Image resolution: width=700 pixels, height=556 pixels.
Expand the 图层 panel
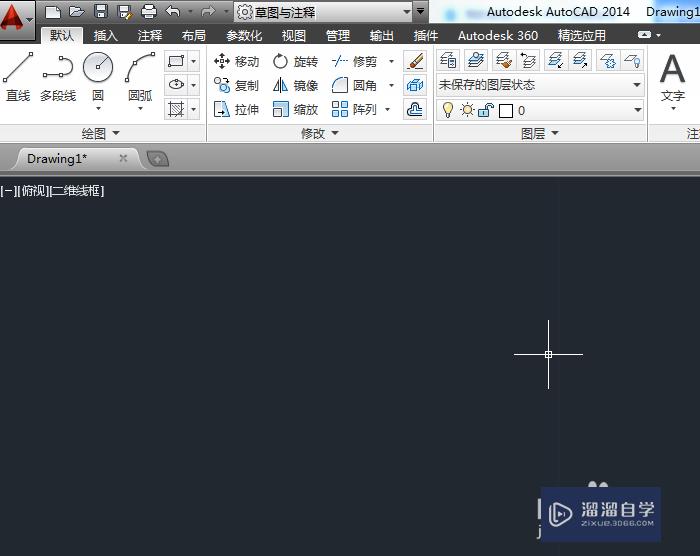click(x=540, y=133)
